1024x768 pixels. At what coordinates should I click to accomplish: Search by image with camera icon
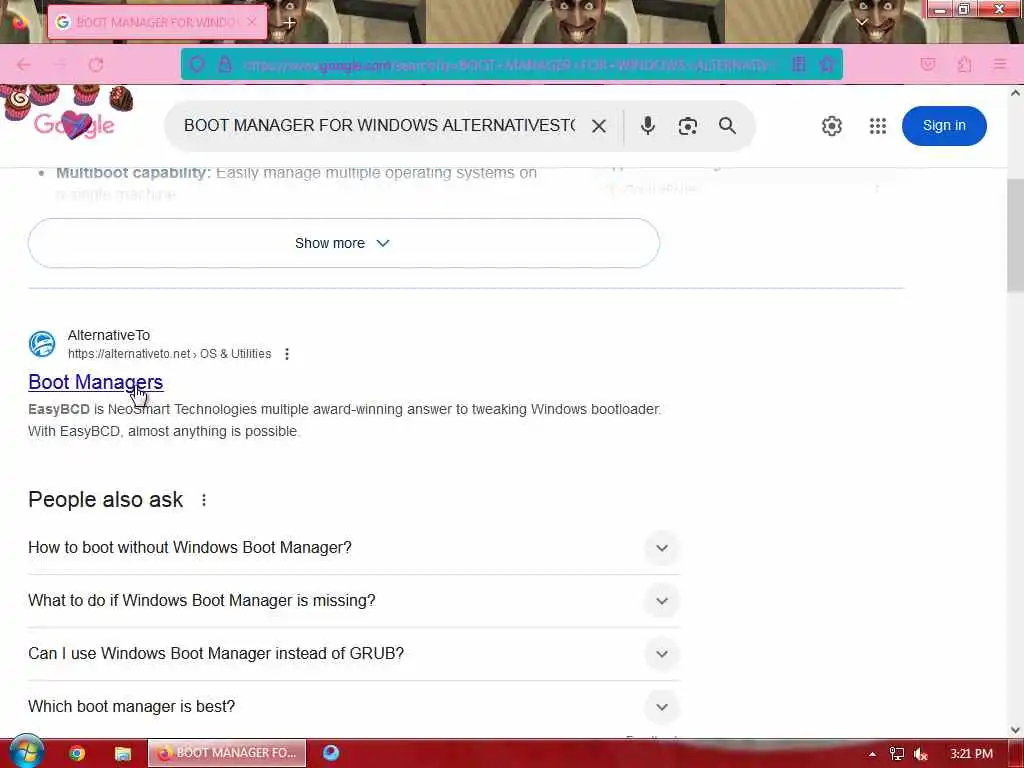tap(687, 126)
